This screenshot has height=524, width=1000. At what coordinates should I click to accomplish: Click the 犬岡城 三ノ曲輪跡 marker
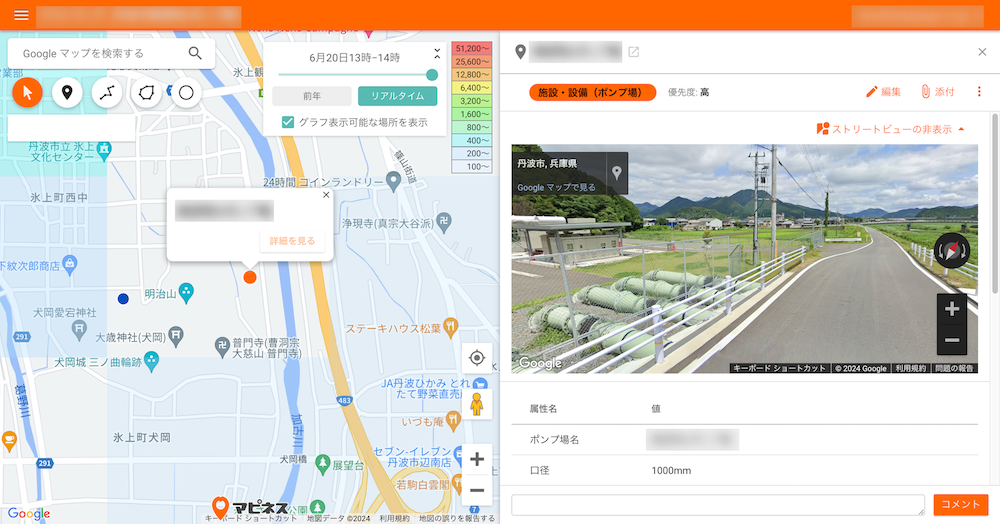click(x=151, y=361)
